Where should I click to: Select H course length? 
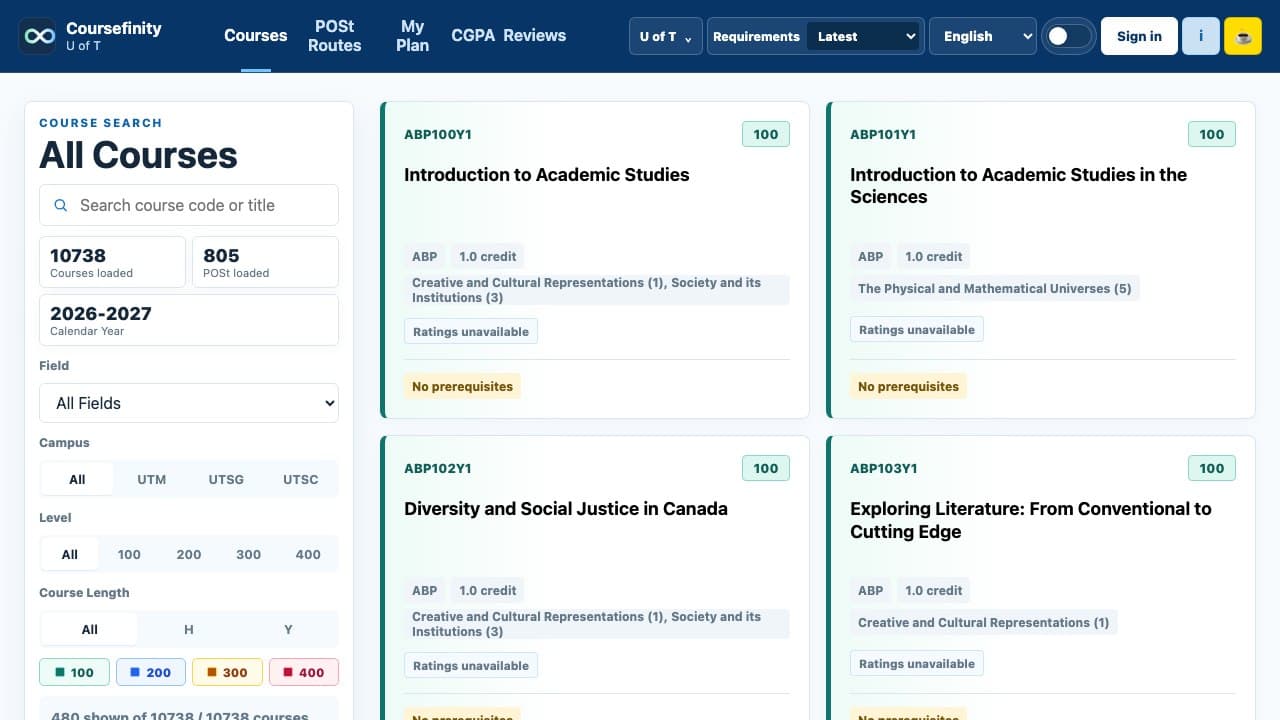(189, 629)
